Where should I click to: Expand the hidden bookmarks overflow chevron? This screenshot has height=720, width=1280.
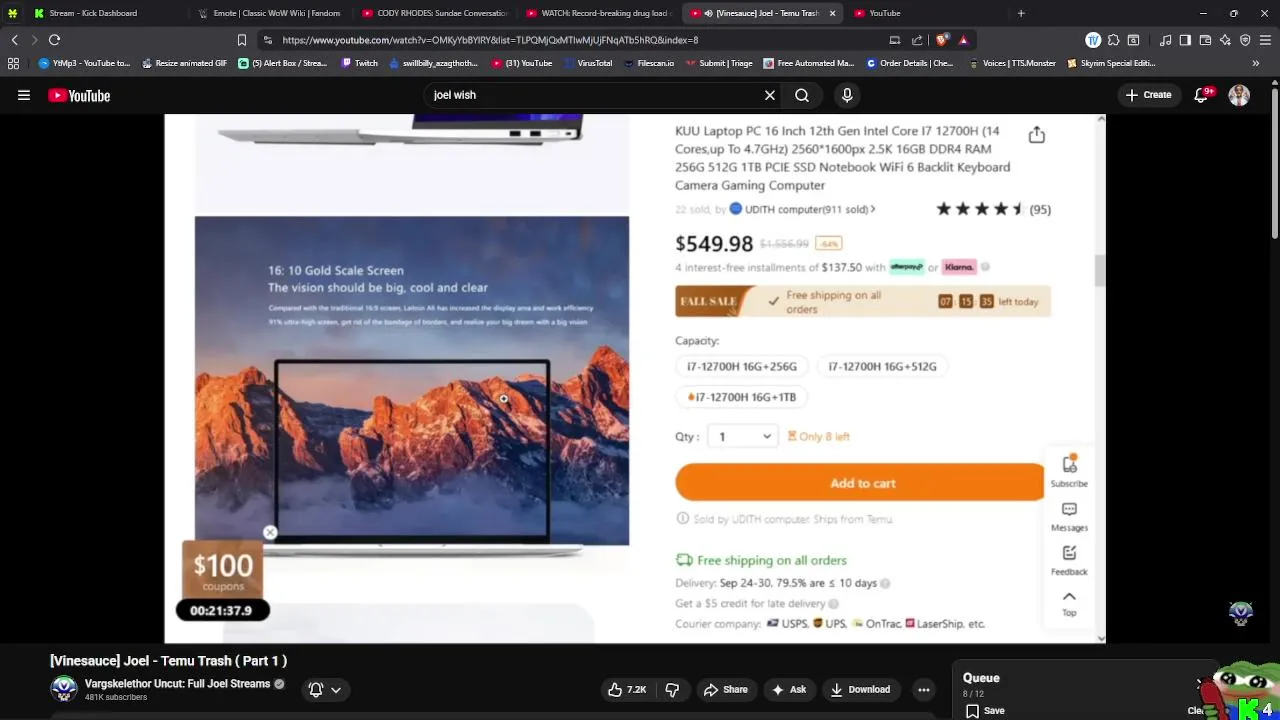point(1256,63)
